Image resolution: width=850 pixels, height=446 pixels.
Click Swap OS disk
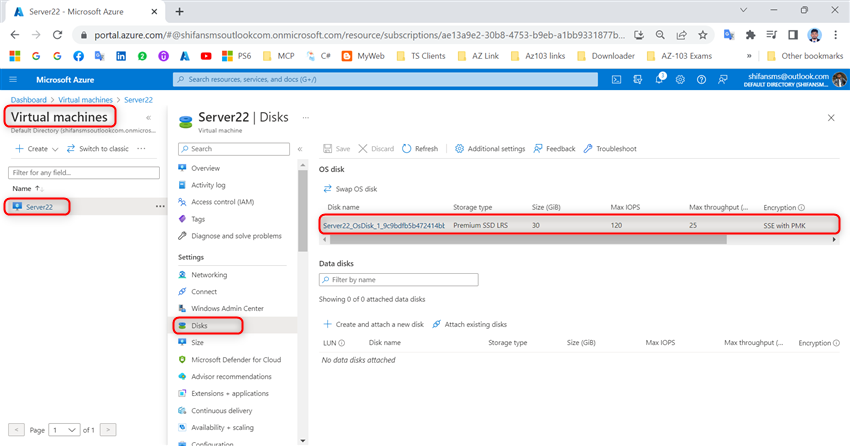(x=350, y=189)
